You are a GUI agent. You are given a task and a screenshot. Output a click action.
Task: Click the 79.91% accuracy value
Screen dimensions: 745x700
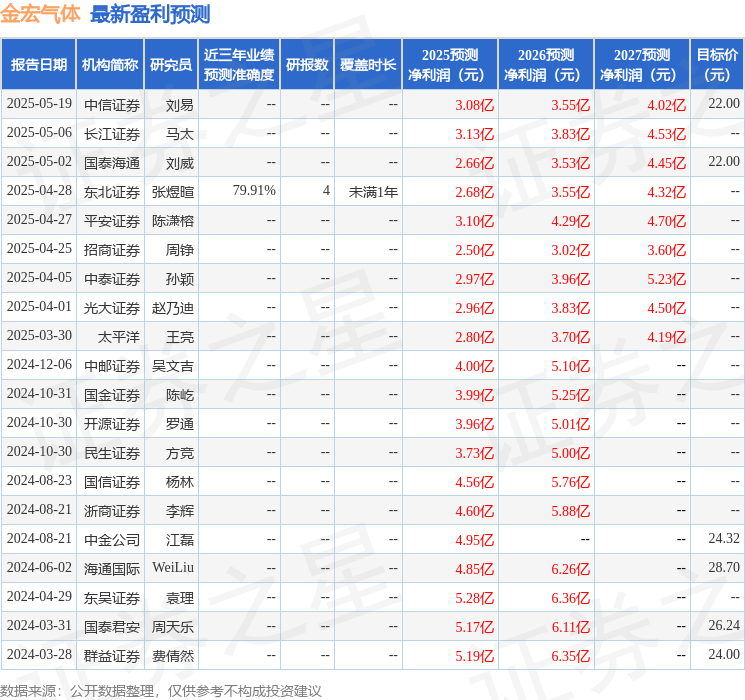point(254,191)
